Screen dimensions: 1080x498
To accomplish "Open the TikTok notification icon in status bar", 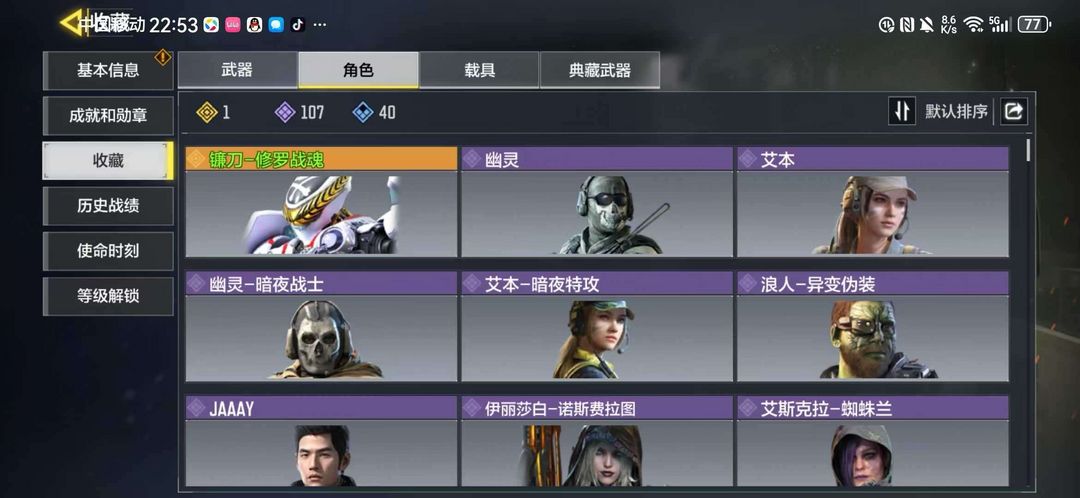I will (x=298, y=25).
